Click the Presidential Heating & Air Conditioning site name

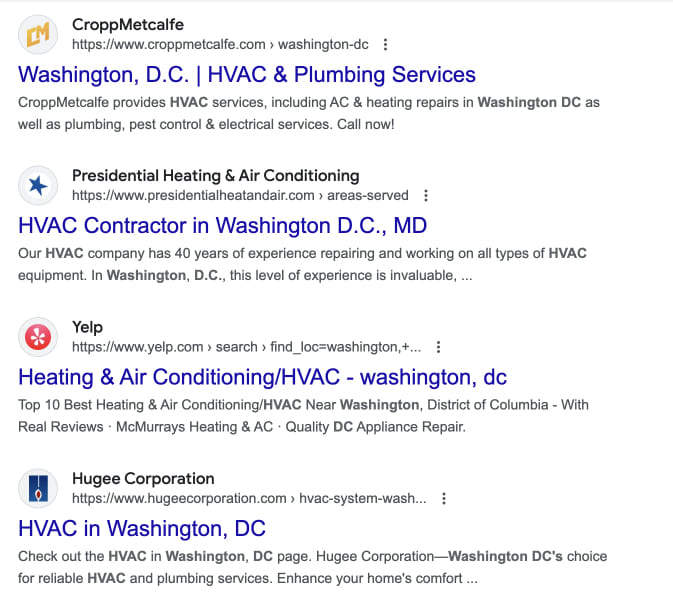[x=215, y=175]
